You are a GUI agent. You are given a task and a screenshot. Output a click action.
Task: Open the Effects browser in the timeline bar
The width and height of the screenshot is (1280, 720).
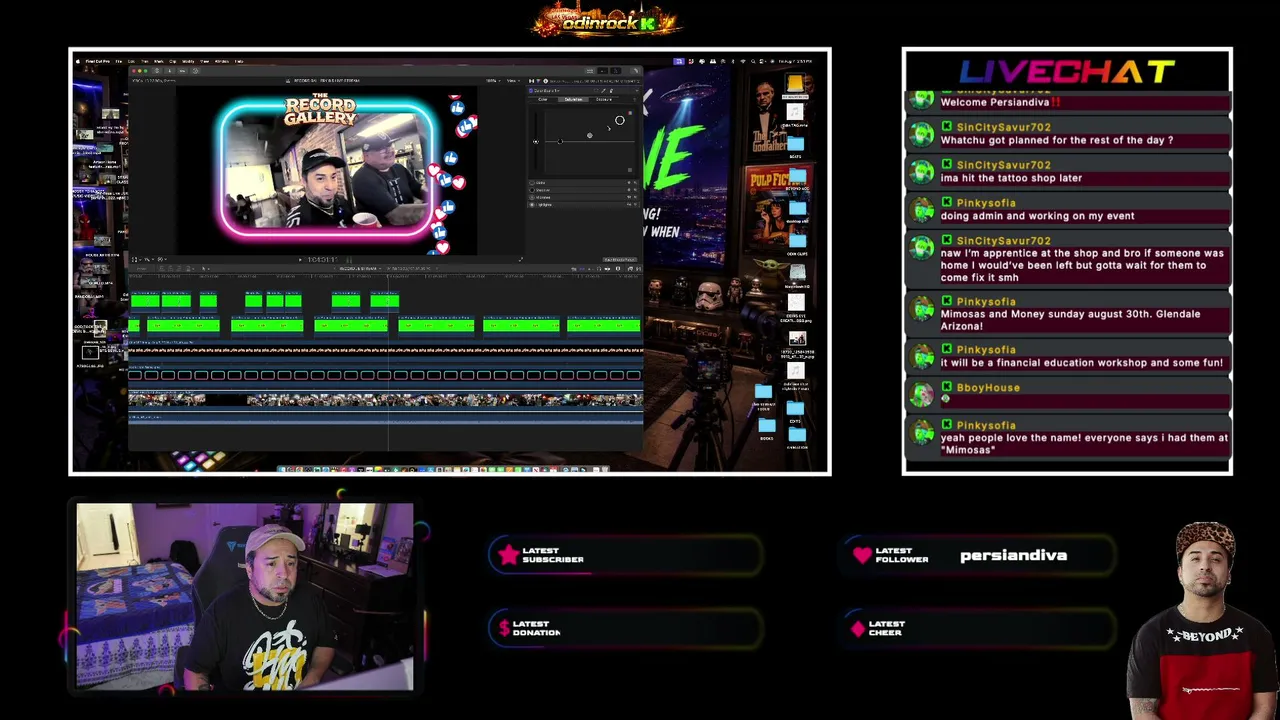pyautogui.click(x=628, y=268)
